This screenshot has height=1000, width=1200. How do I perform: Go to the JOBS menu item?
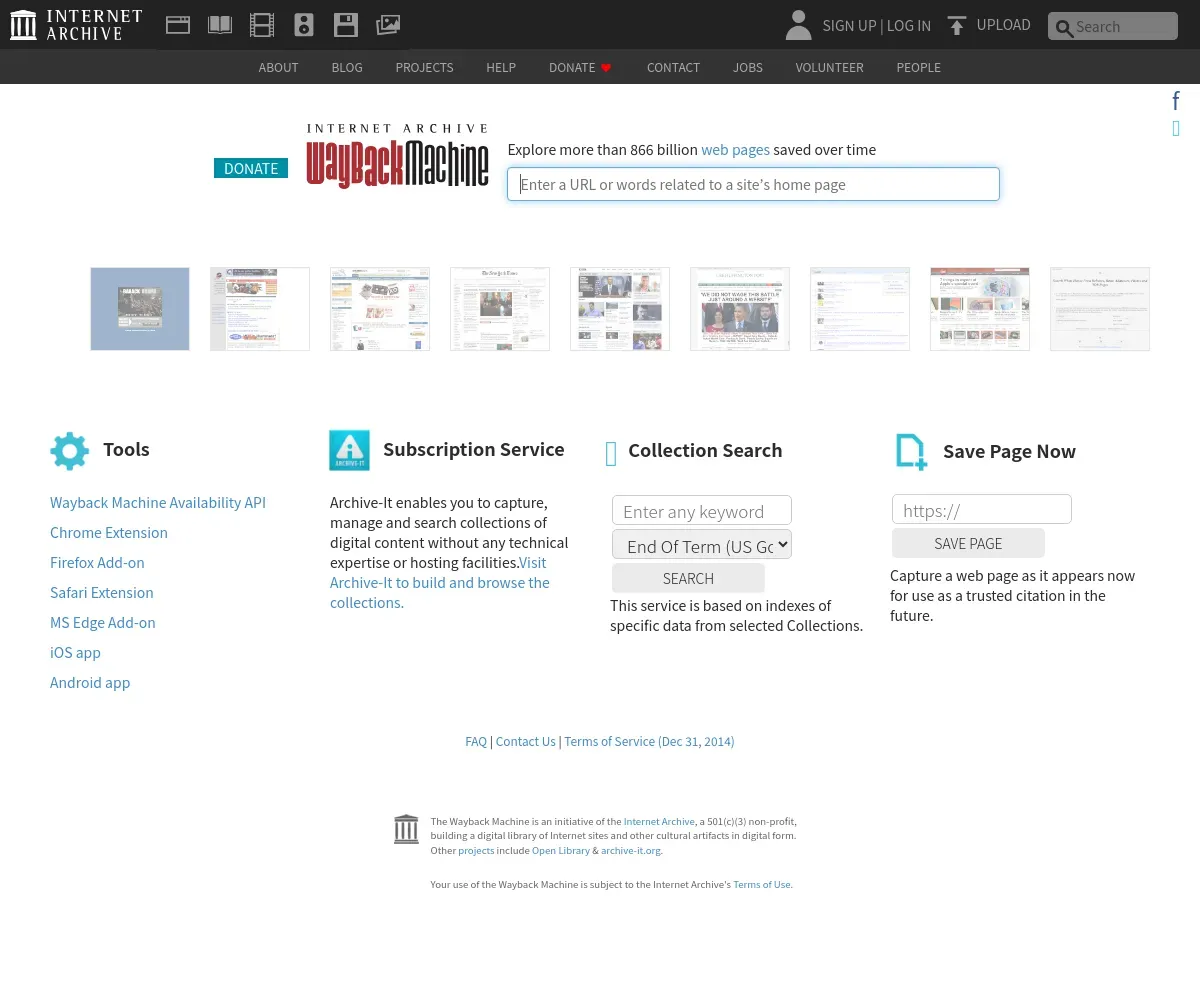coord(748,67)
